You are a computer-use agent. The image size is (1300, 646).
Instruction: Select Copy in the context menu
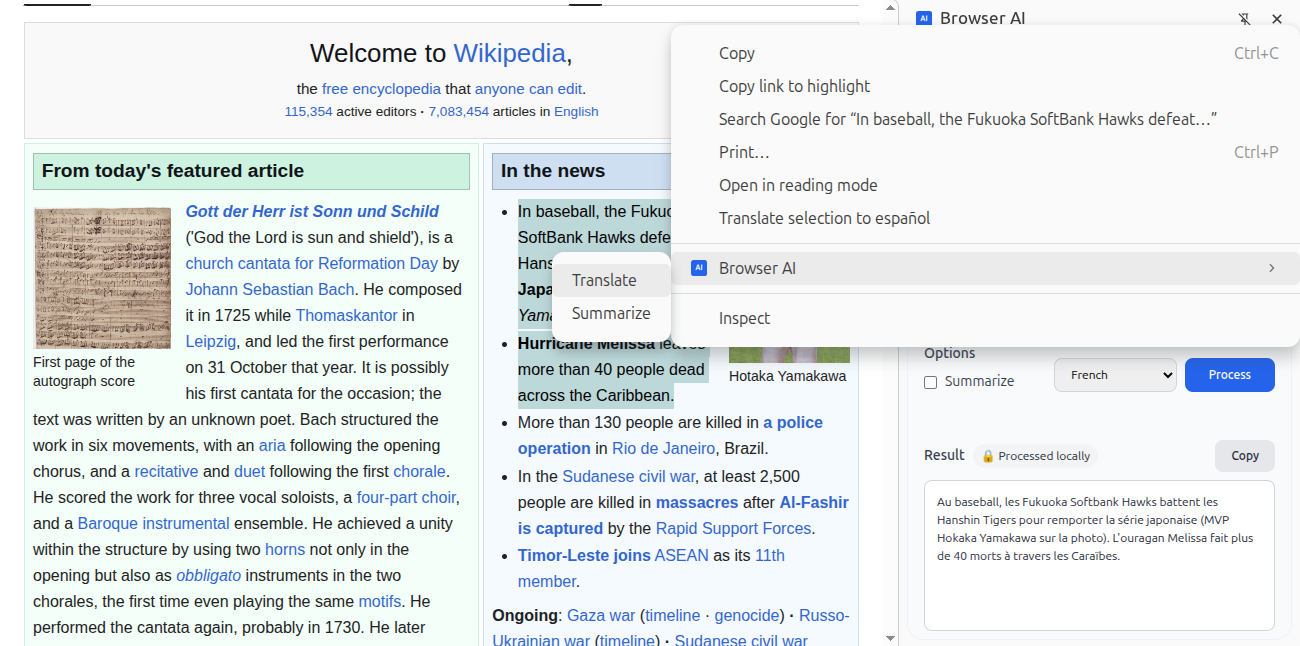point(985,53)
